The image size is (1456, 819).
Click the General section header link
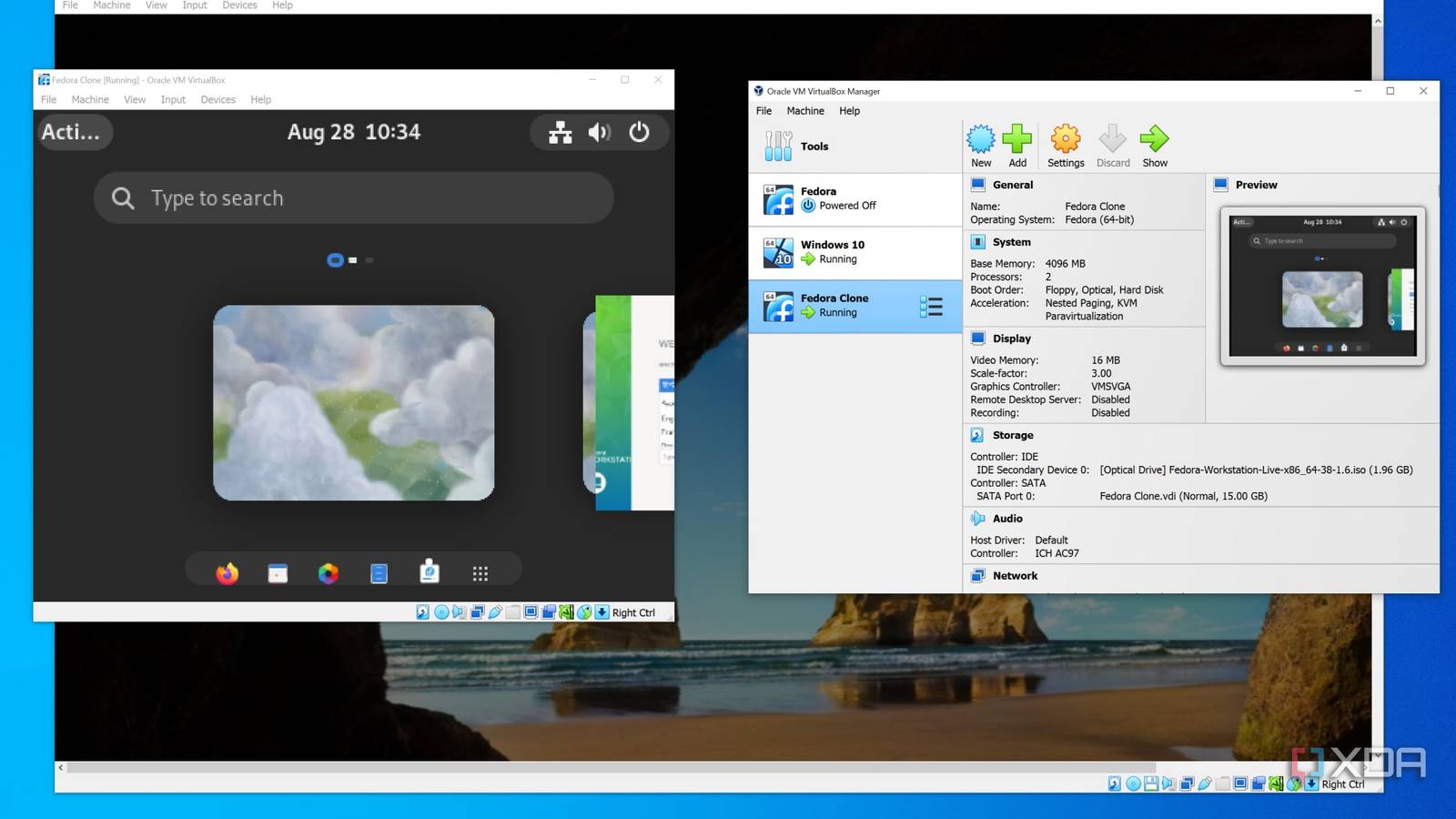click(x=1013, y=185)
